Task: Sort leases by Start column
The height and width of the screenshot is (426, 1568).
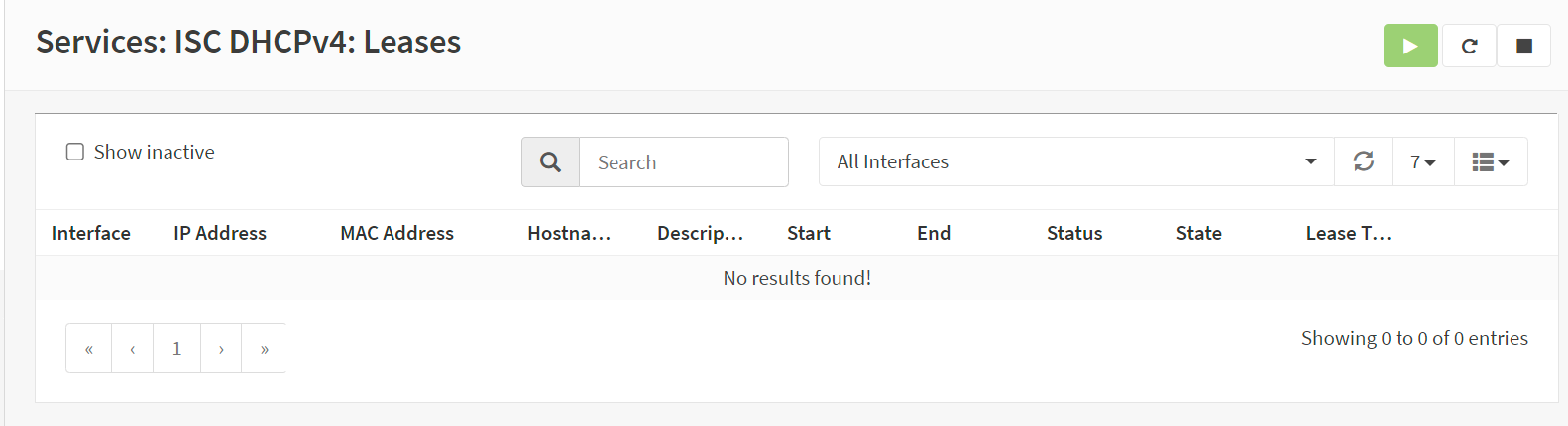Action: (809, 233)
